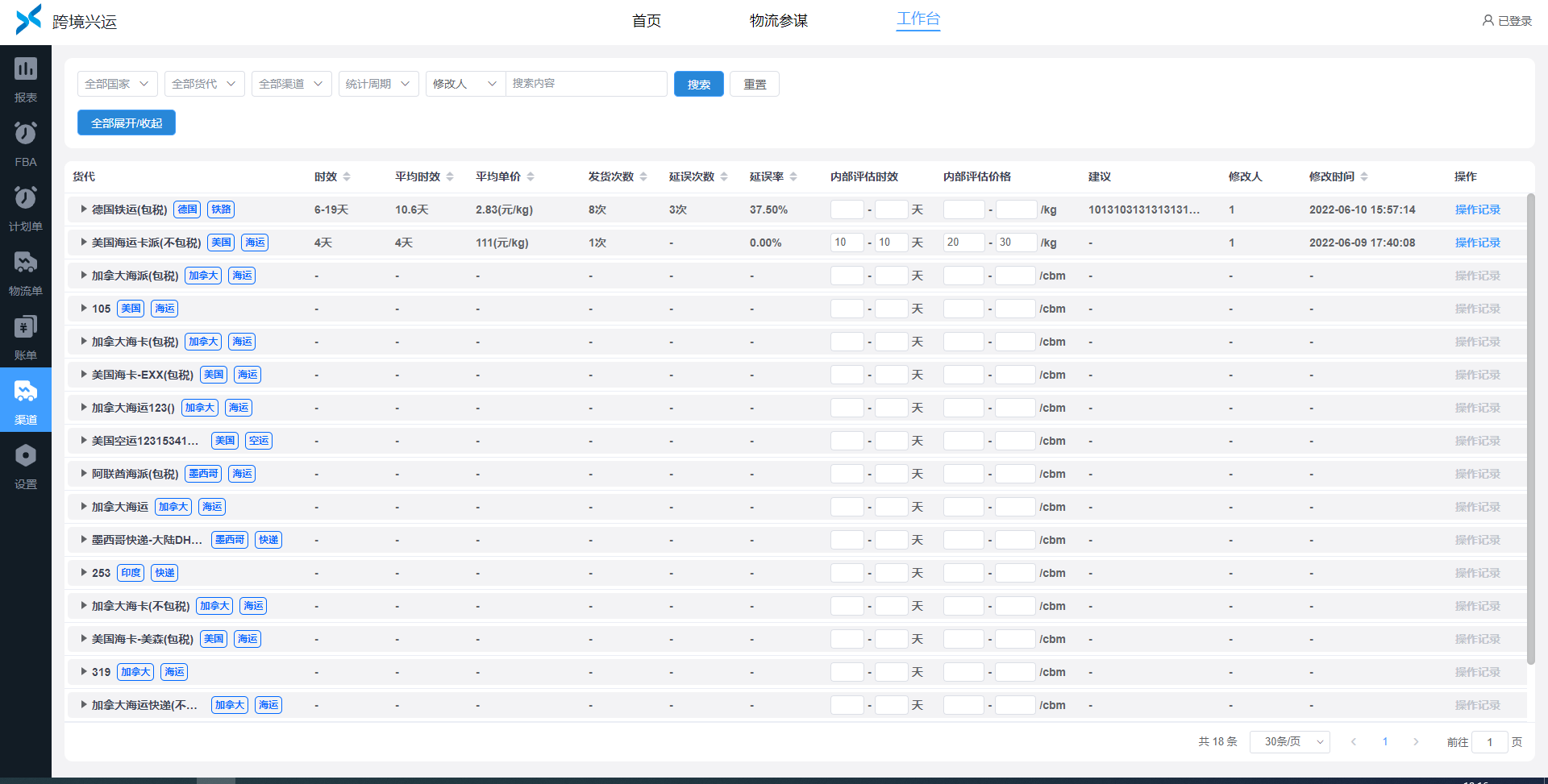Click the 搜索 search button
This screenshot has width=1548, height=784.
[x=699, y=84]
